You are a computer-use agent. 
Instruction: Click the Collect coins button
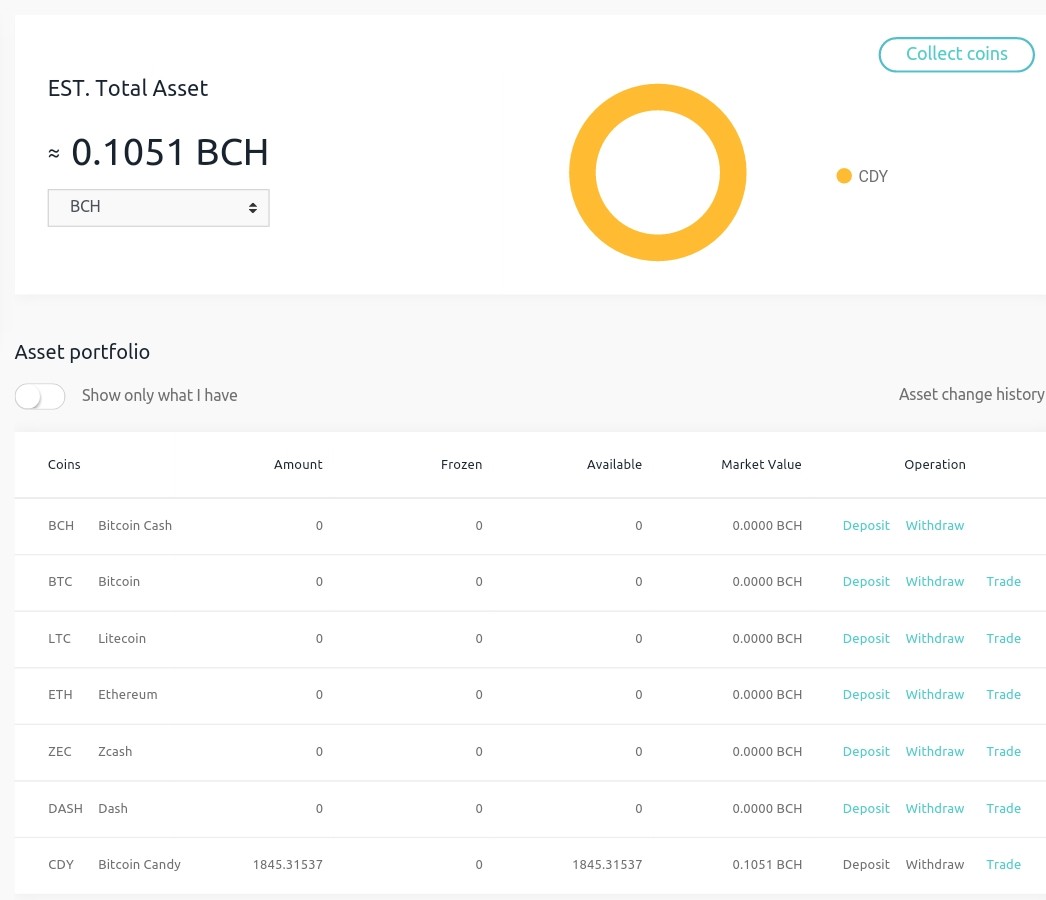click(956, 55)
